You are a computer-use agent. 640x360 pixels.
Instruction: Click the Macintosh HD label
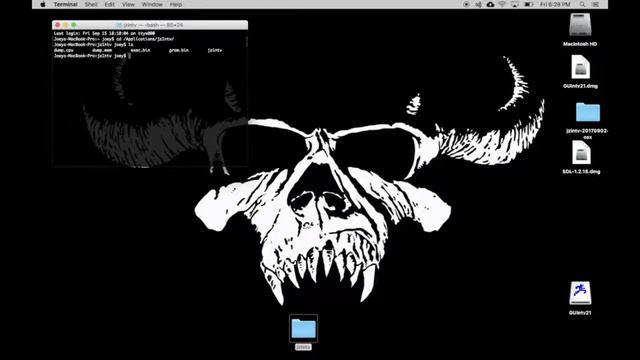coord(580,44)
